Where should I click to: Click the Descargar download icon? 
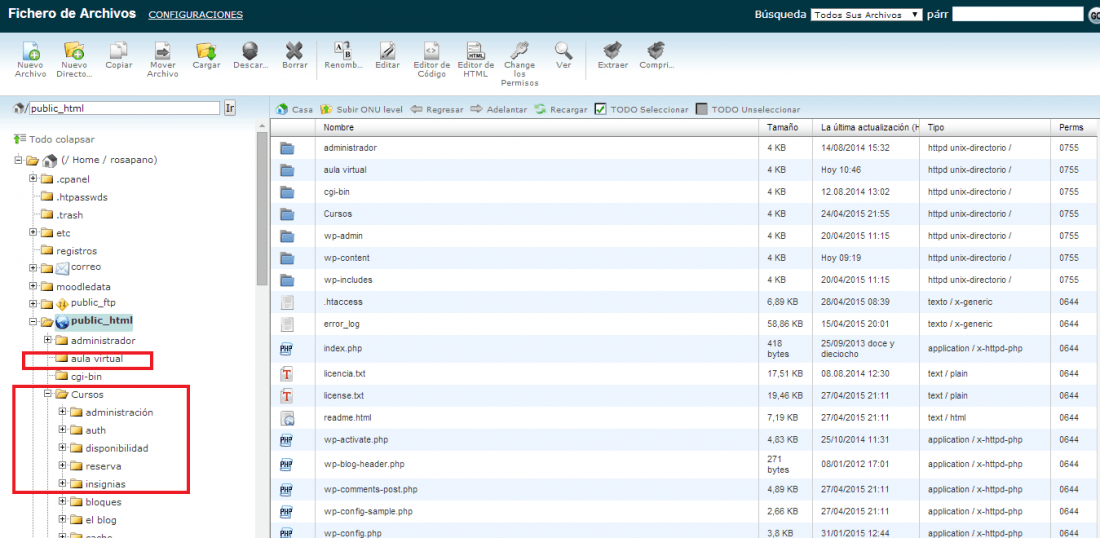tap(250, 51)
